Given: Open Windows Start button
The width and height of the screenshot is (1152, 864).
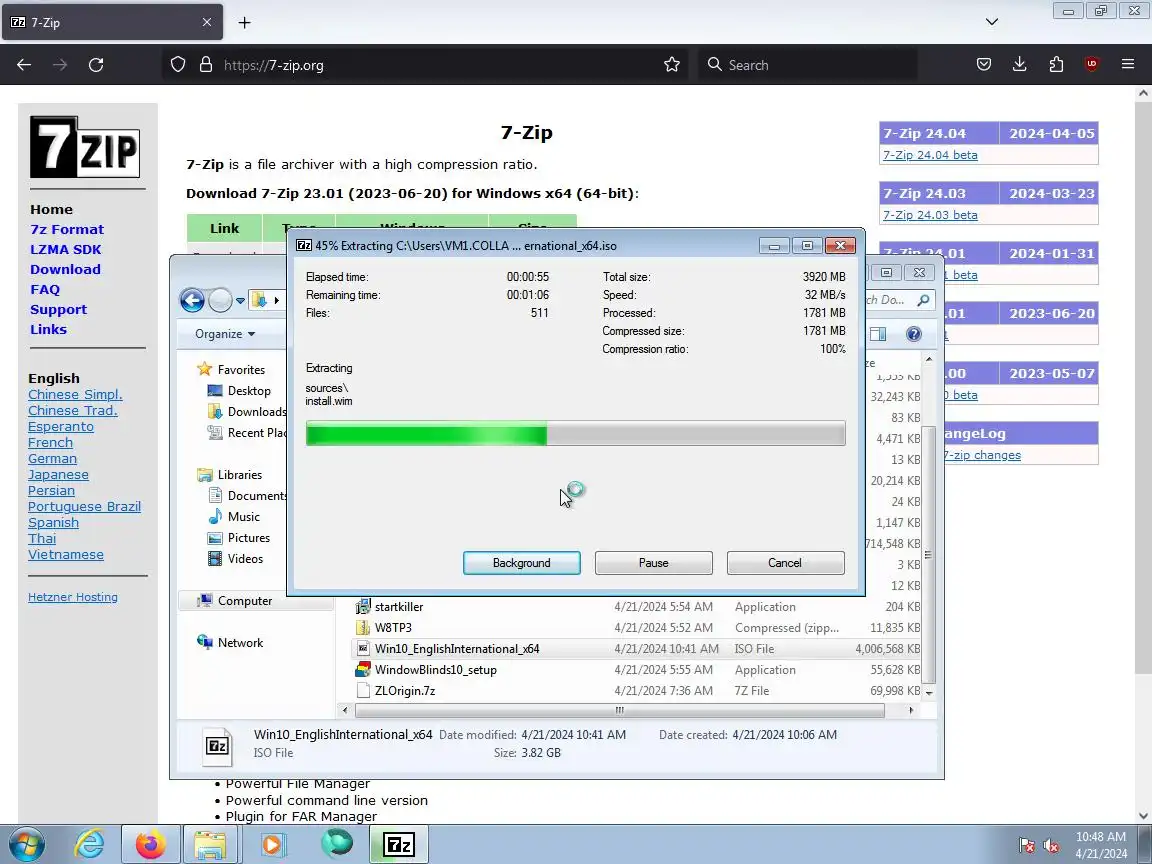Looking at the screenshot, I should click(26, 844).
